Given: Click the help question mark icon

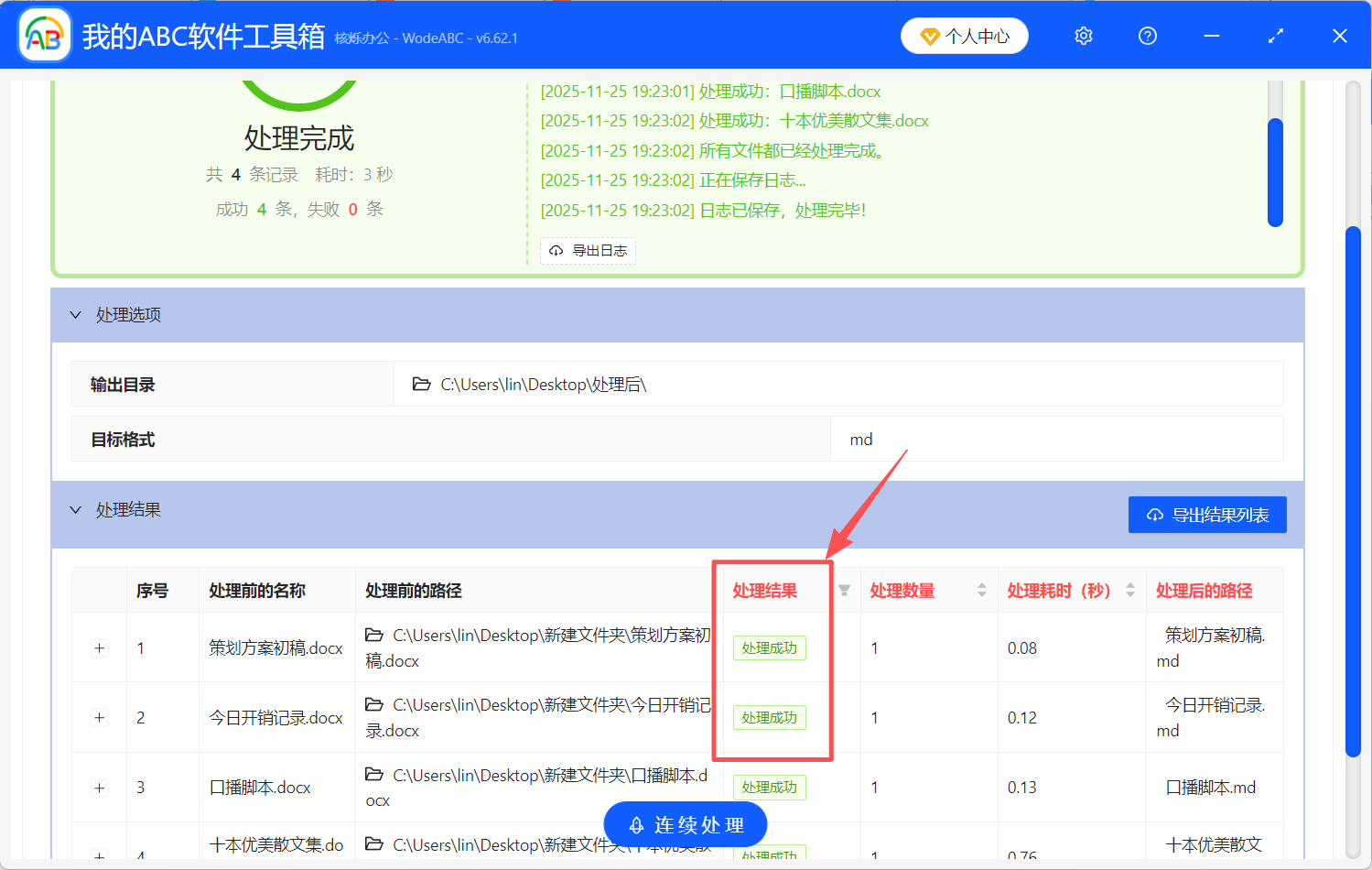Looking at the screenshot, I should click(1147, 36).
